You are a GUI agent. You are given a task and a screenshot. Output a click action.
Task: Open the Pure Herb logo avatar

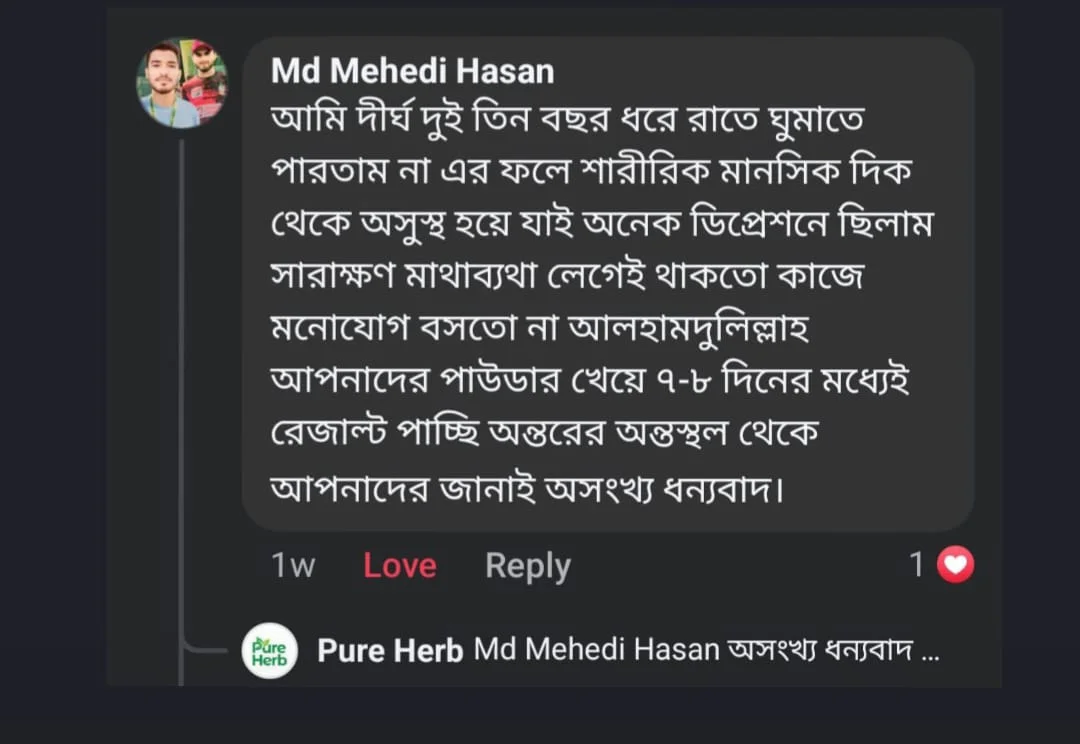pyautogui.click(x=270, y=651)
